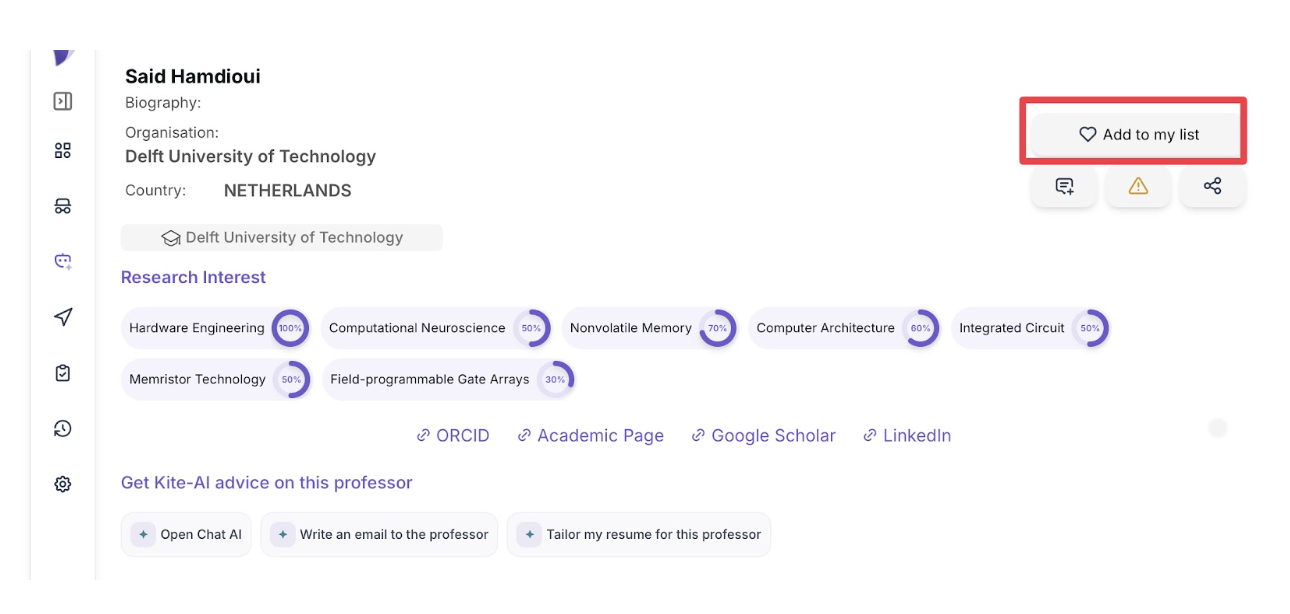The height and width of the screenshot is (614, 1290).
Task: Open settings gear in sidebar
Action: [x=63, y=484]
